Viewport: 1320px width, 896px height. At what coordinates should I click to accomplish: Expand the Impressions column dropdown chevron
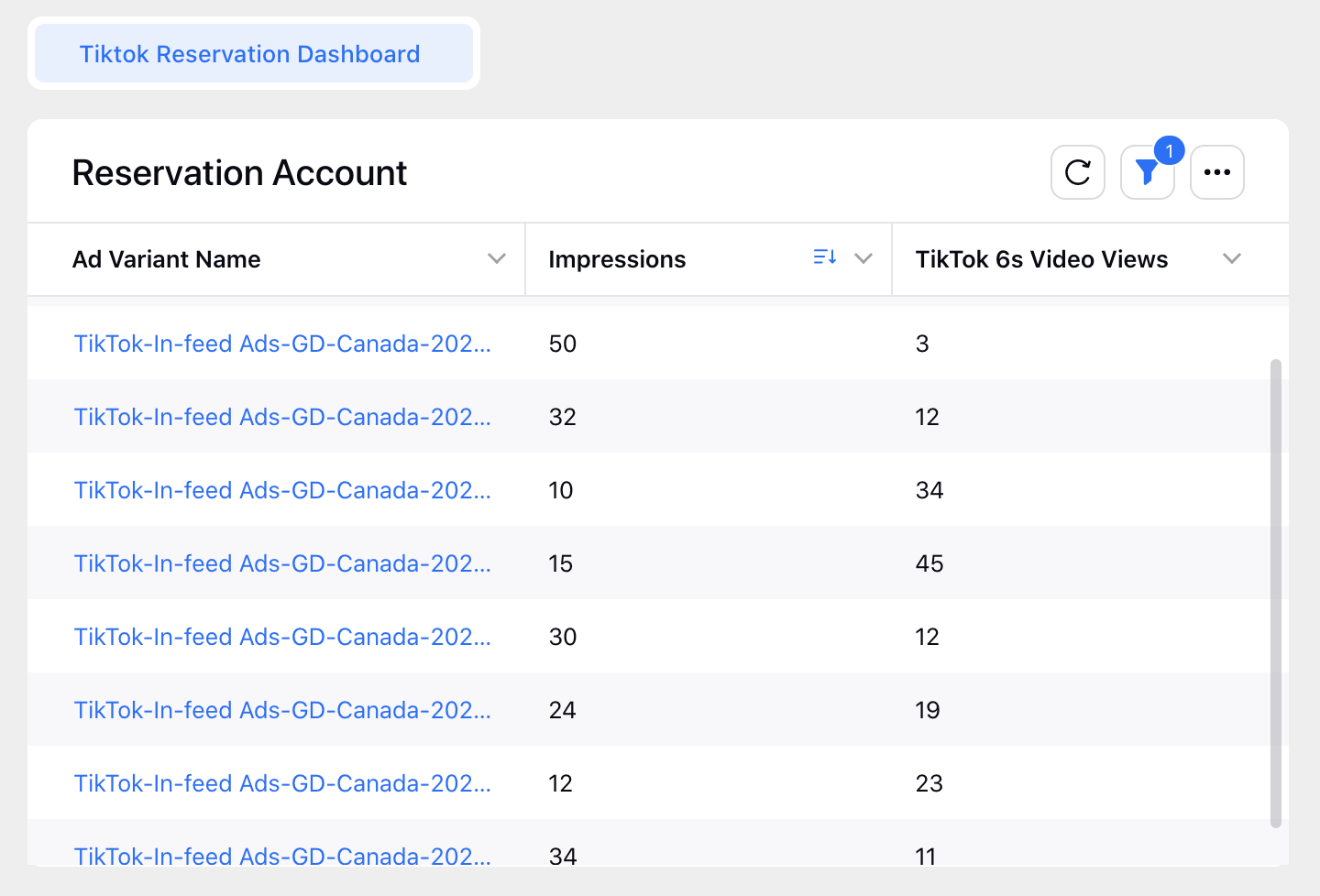pyautogui.click(x=863, y=258)
